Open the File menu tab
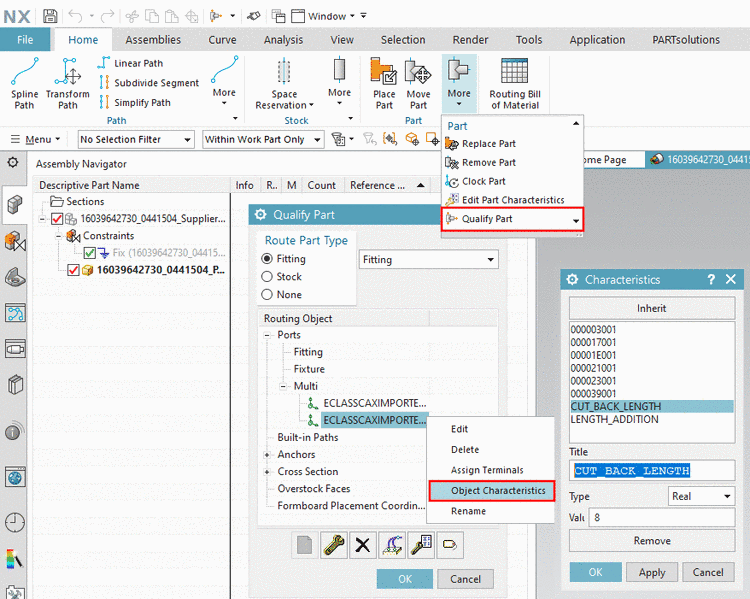Image resolution: width=750 pixels, height=599 pixels. tap(25, 40)
